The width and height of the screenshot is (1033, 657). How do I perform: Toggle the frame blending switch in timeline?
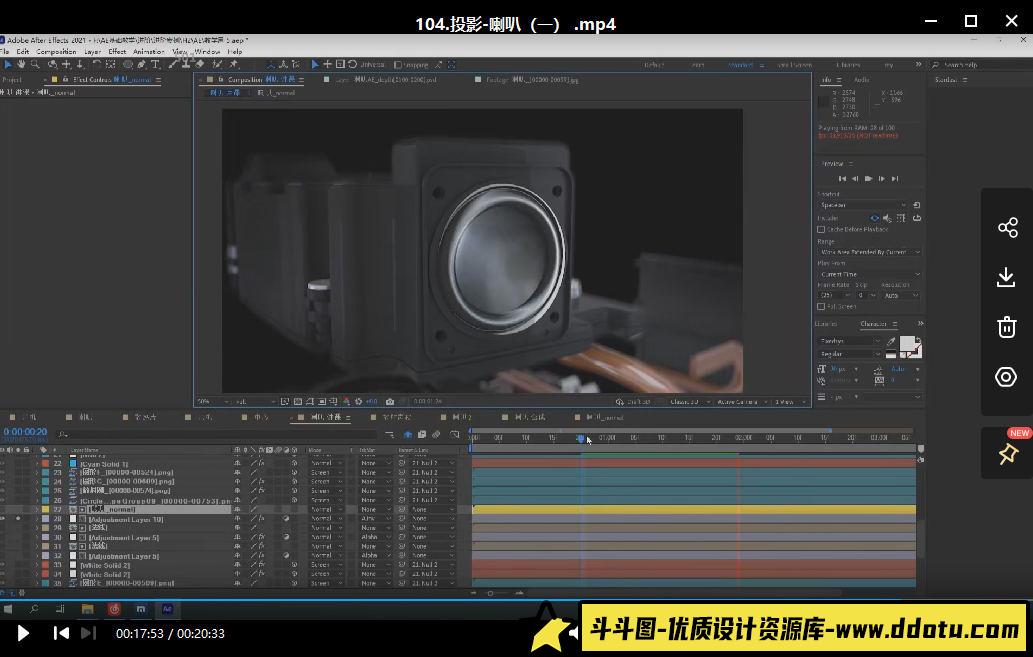click(x=422, y=434)
